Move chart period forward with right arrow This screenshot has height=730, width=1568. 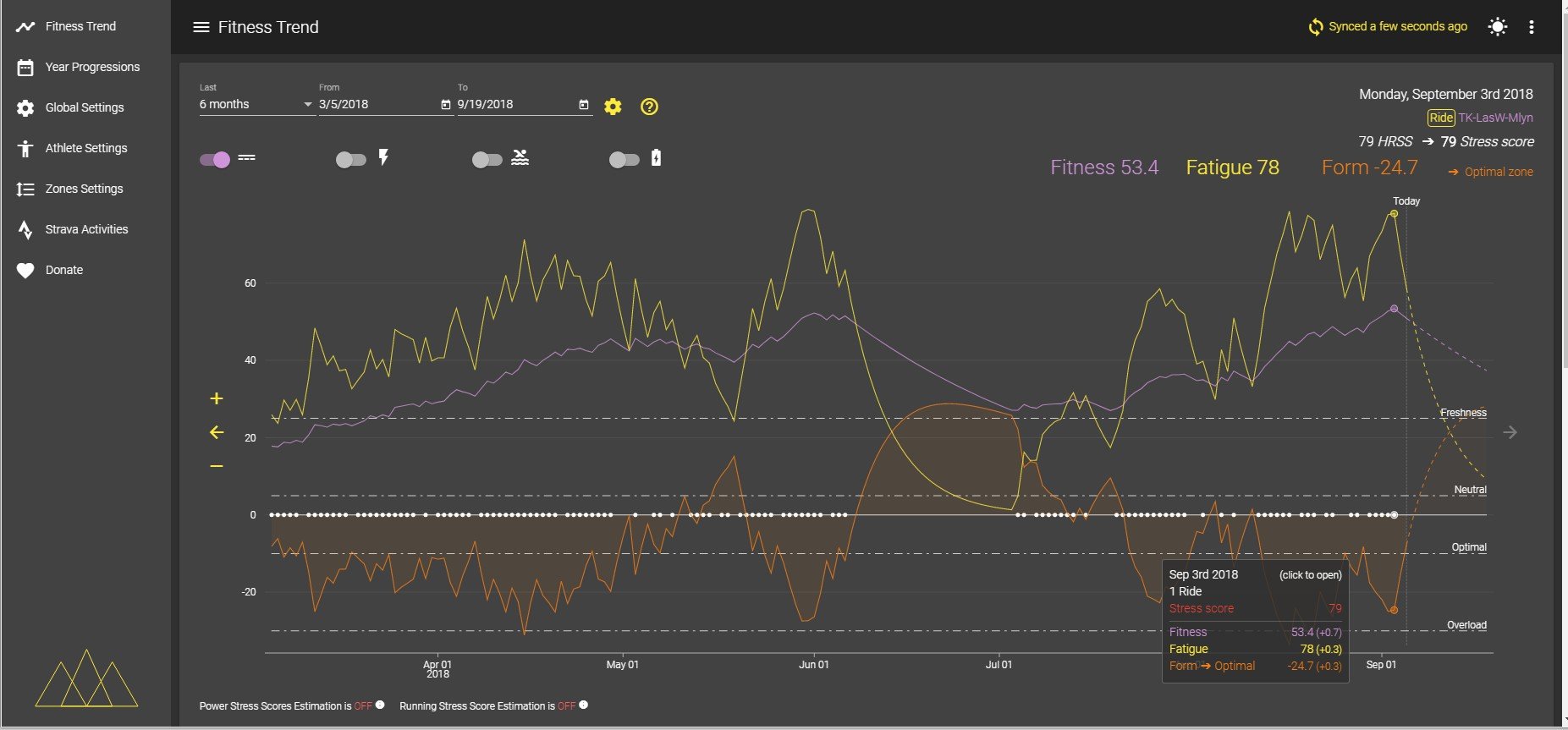coord(1510,432)
